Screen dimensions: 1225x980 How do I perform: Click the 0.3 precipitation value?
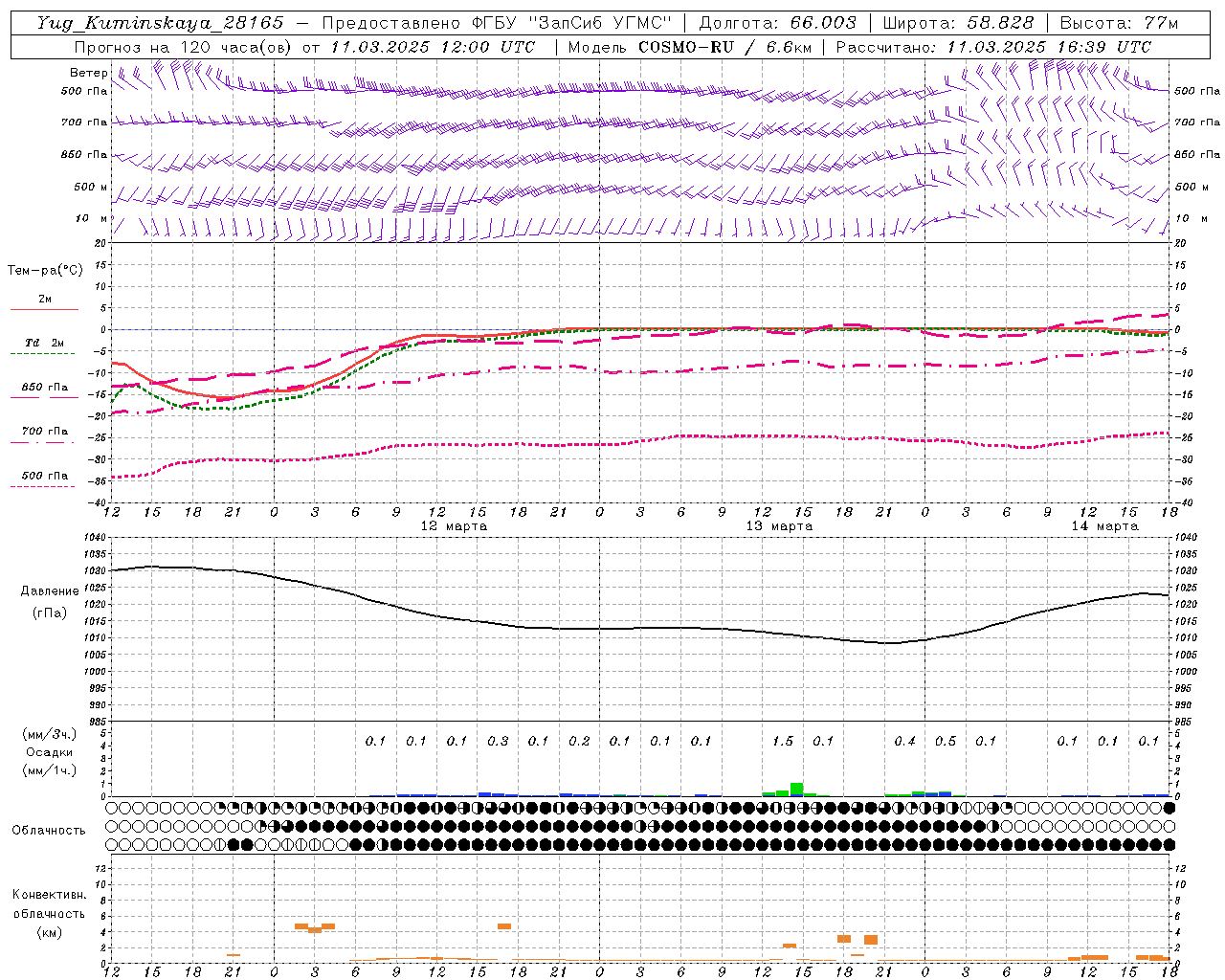pos(498,741)
